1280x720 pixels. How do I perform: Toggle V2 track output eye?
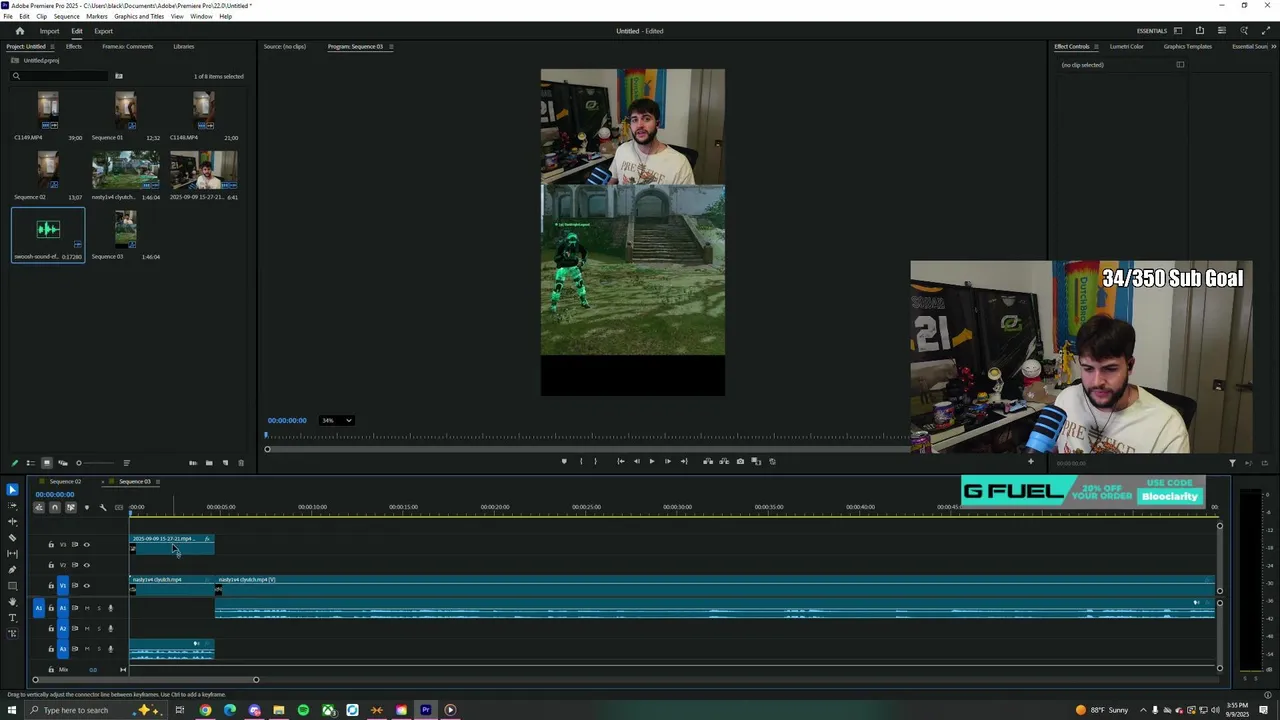(86, 565)
